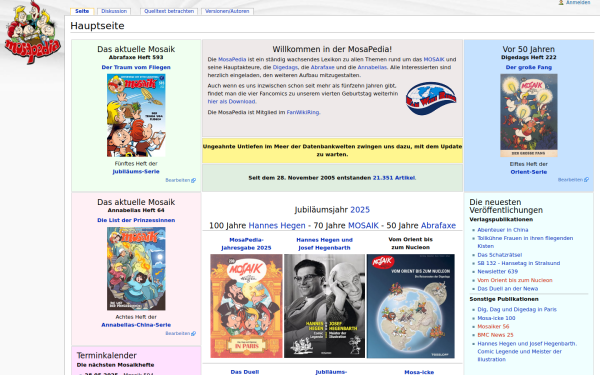Viewport: 600px width, 375px height.
Task: Open Der große Fang link
Action: point(528,67)
